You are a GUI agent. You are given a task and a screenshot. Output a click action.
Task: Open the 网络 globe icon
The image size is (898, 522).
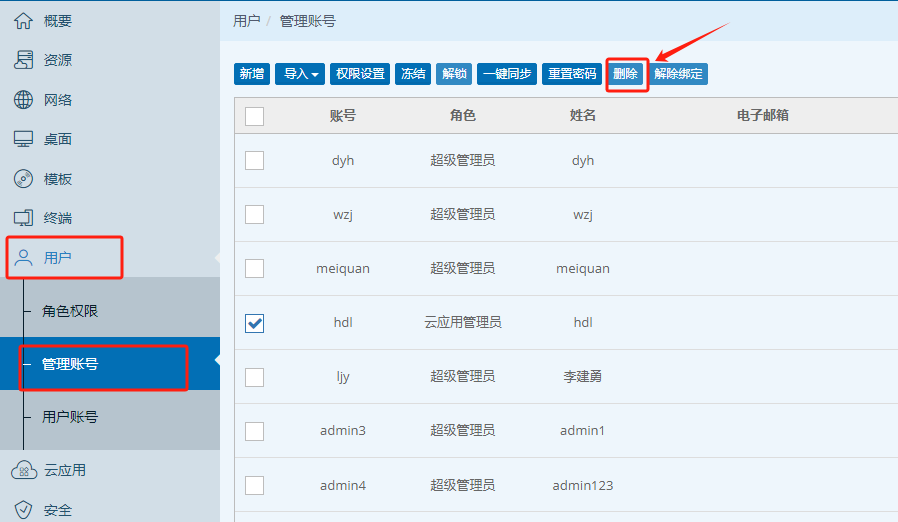(x=23, y=100)
